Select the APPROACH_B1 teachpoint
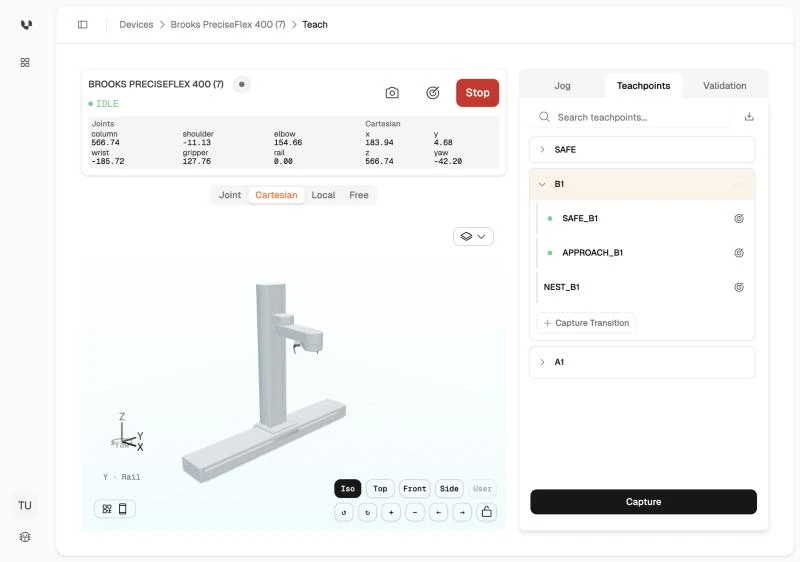Viewport: 800px width, 562px height. pos(592,252)
